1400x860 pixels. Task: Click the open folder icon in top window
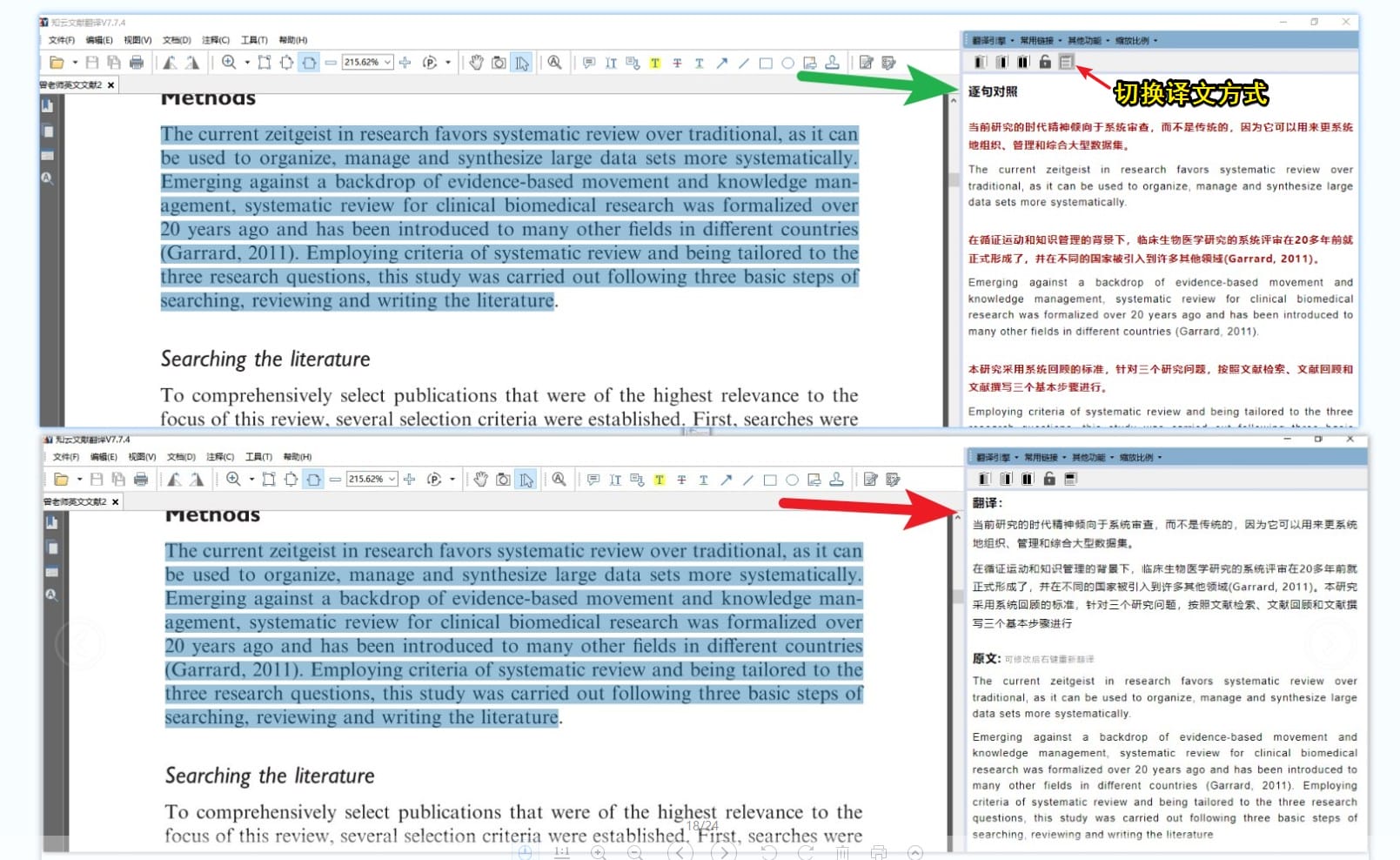click(x=57, y=63)
